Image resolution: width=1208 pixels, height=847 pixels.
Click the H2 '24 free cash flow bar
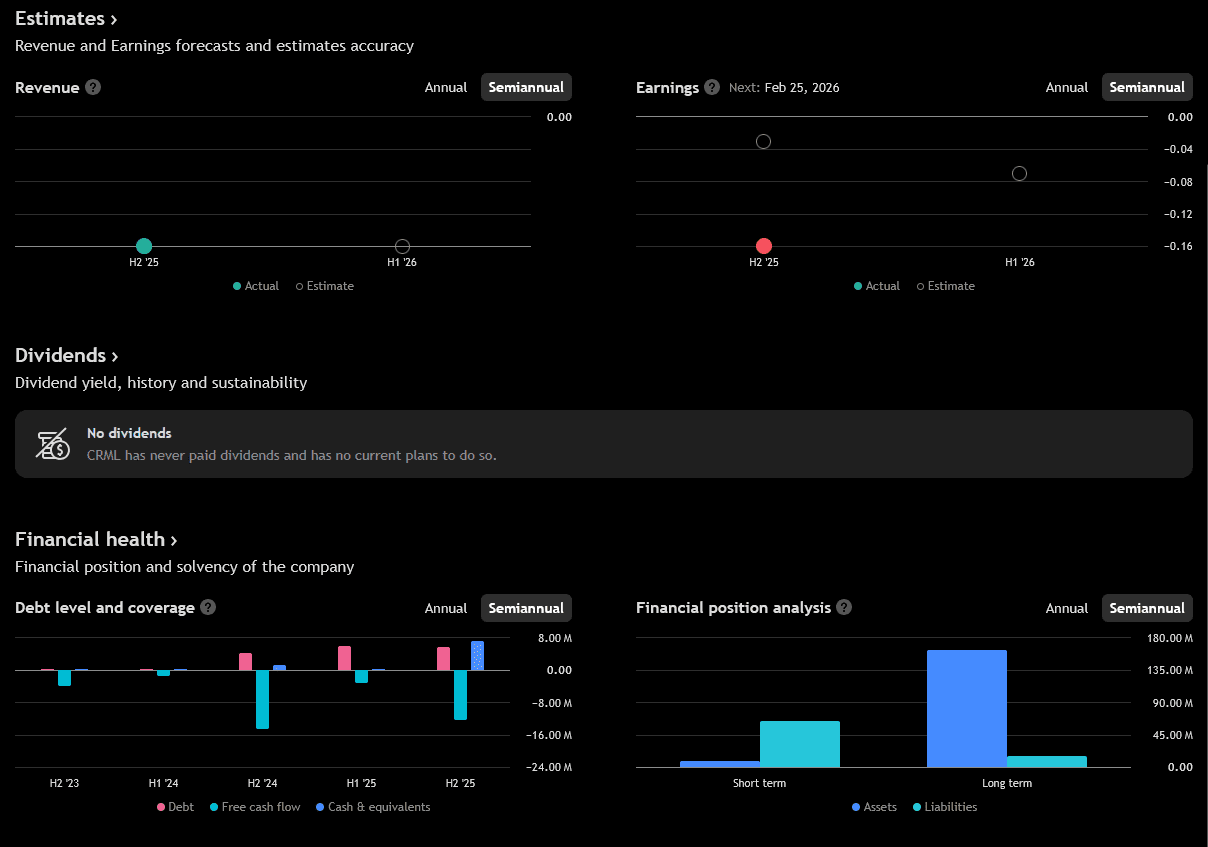[x=262, y=699]
